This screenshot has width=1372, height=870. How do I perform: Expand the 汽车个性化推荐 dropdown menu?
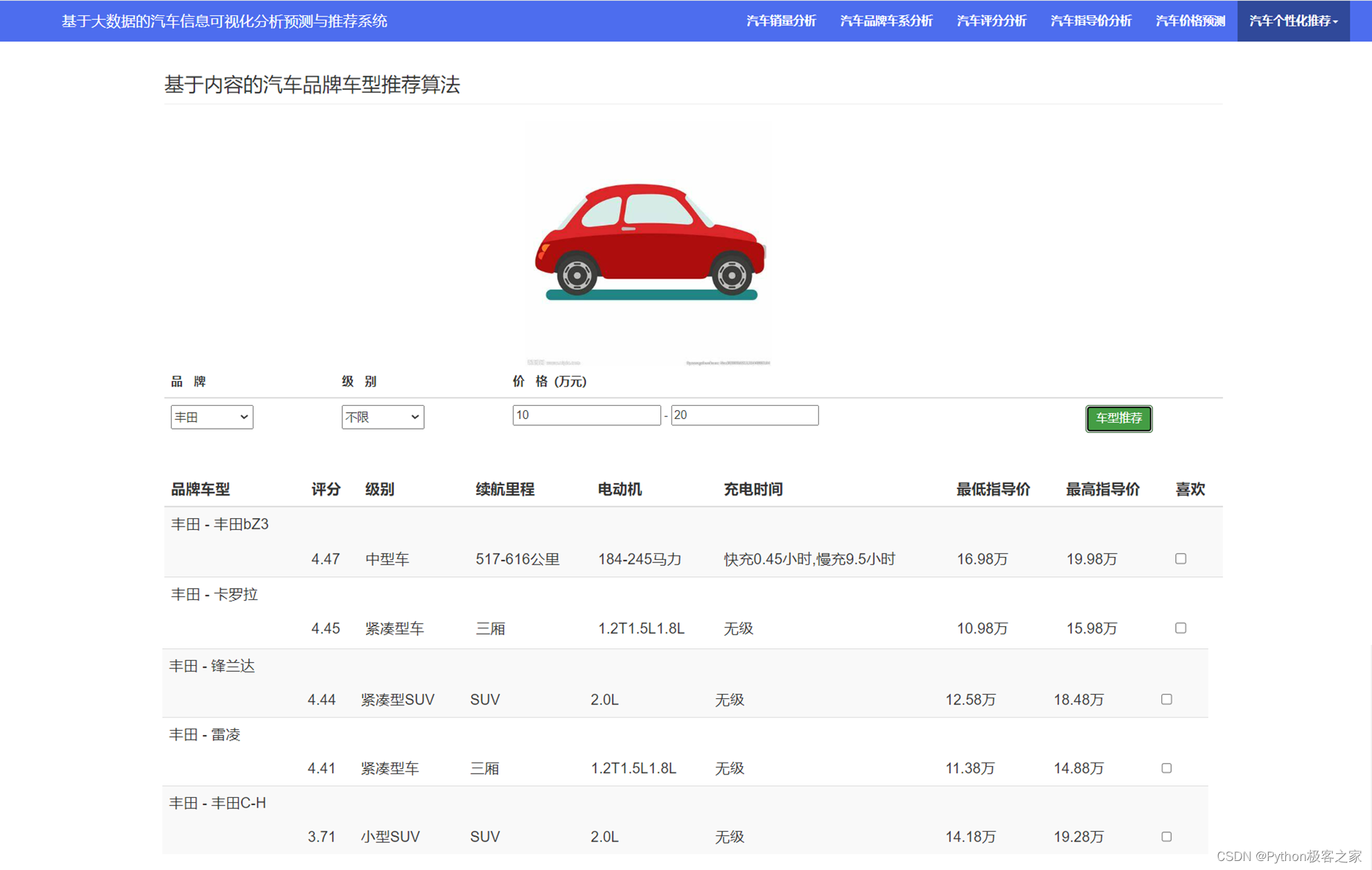pos(1293,21)
